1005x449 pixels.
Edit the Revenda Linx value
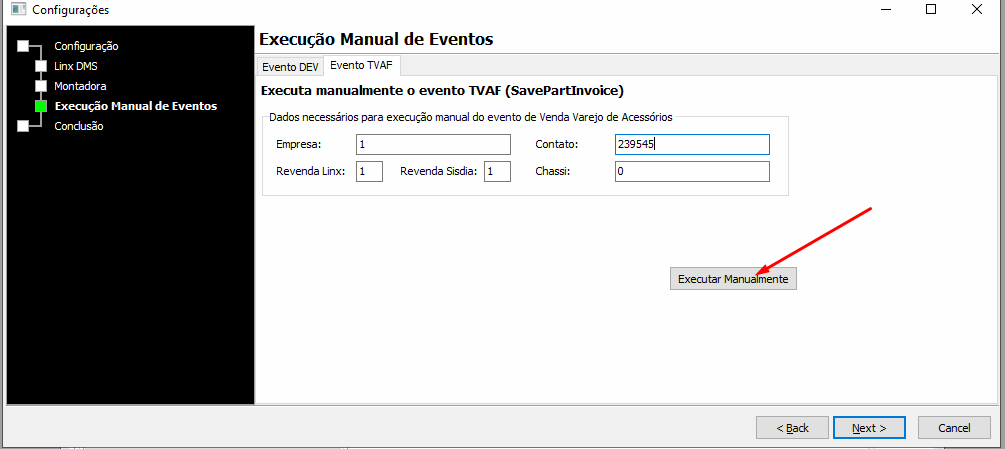click(x=369, y=172)
